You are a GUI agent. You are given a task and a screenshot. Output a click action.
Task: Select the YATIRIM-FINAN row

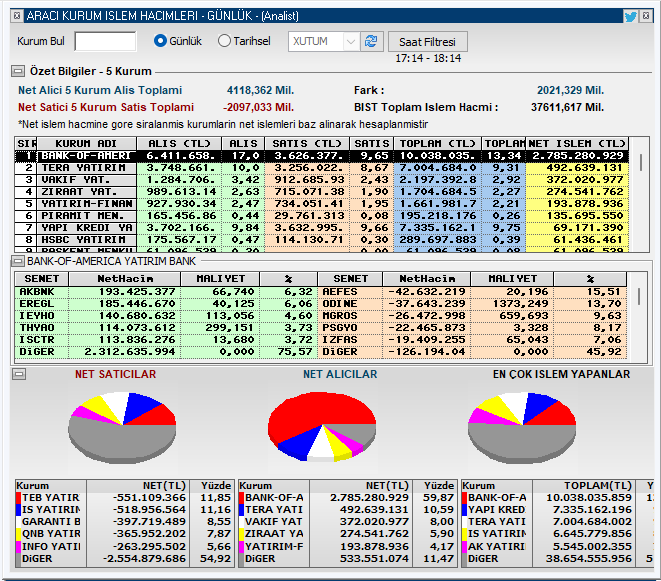322,204
